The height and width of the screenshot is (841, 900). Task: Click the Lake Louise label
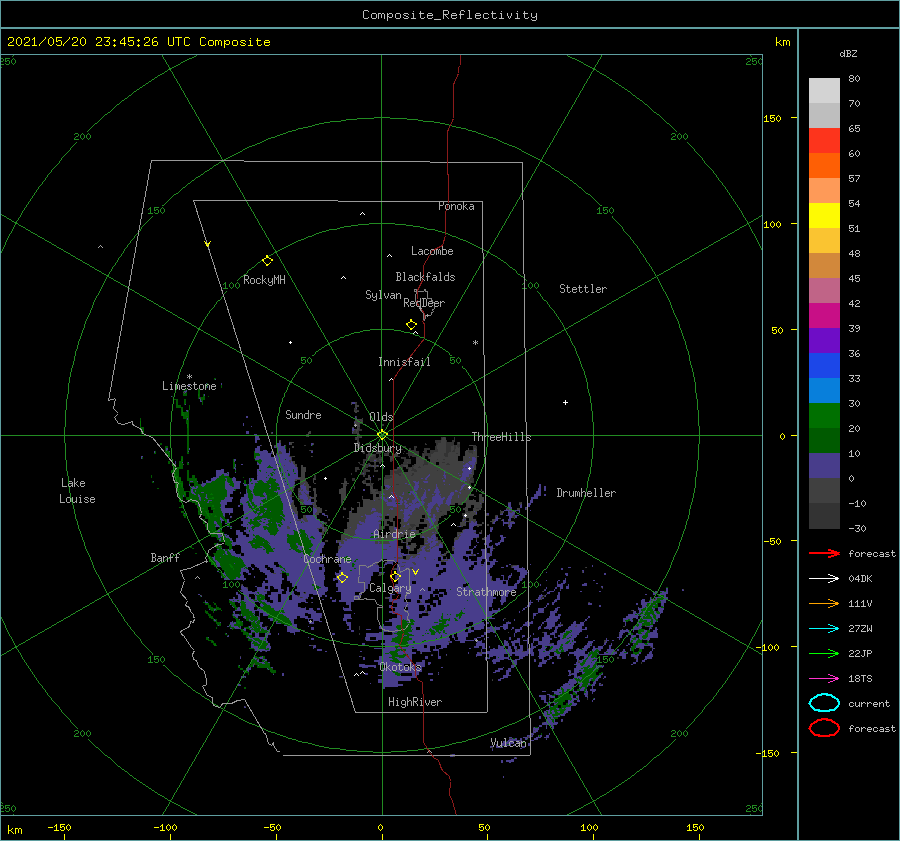tap(77, 491)
